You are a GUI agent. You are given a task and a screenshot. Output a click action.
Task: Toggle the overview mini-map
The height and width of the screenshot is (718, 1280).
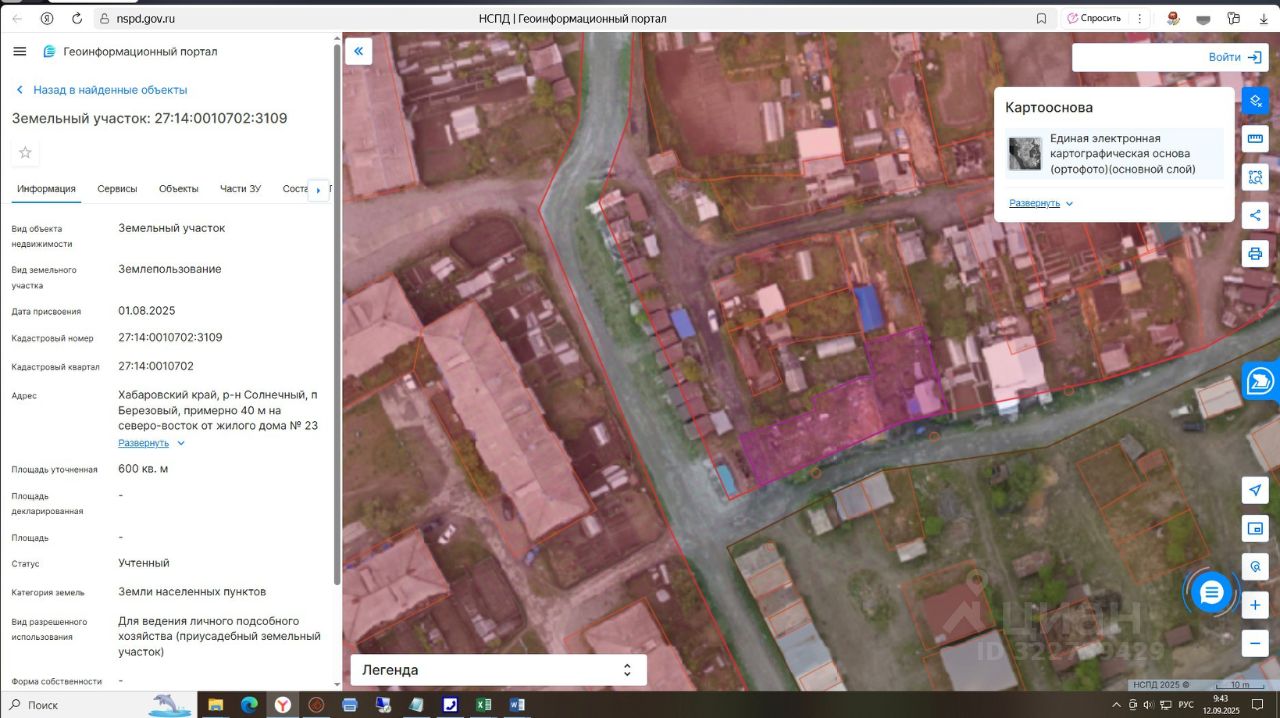click(1255, 527)
